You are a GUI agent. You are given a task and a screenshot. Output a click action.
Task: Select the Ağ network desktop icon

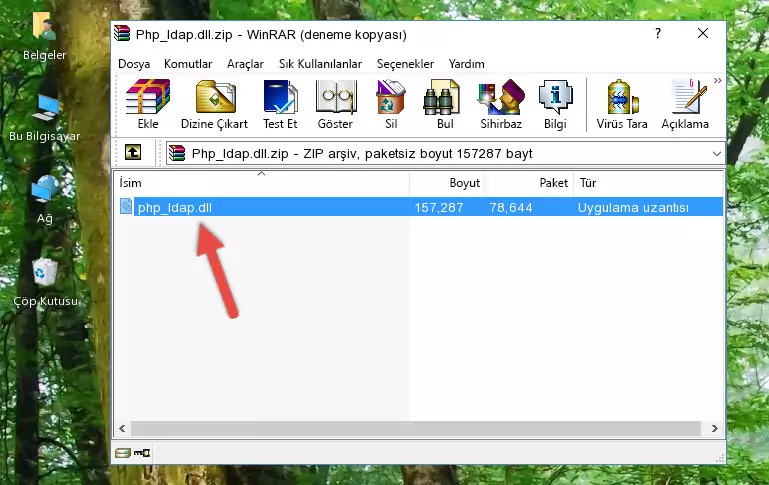coord(45,200)
